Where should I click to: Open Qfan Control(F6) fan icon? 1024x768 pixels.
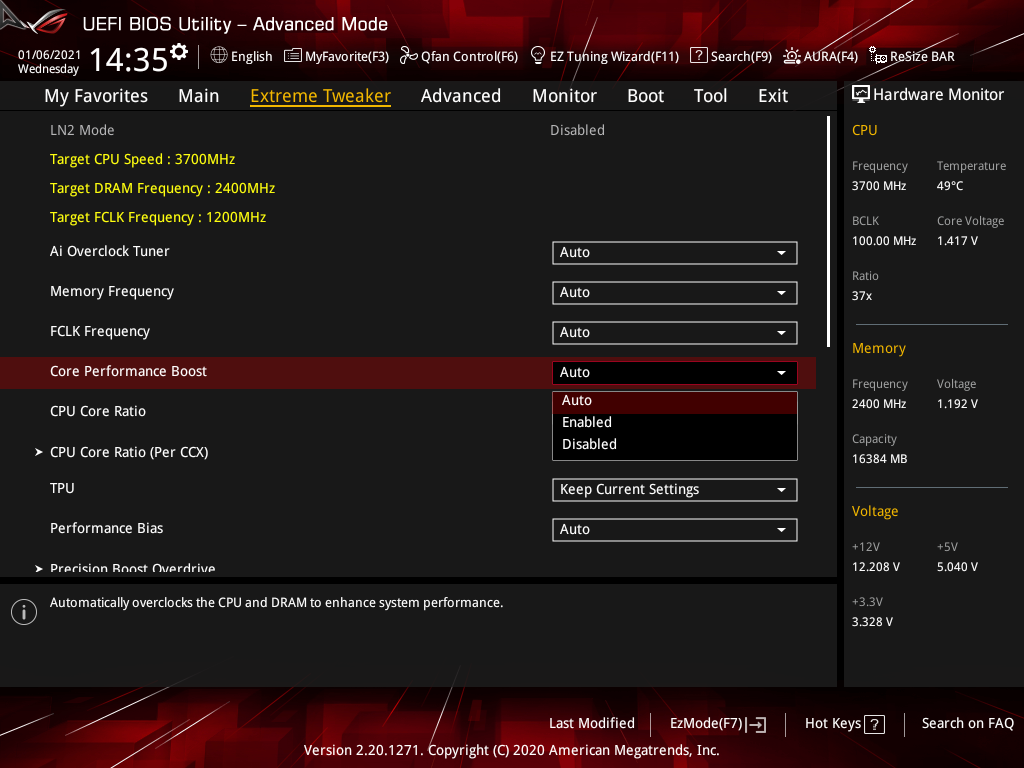coord(408,56)
